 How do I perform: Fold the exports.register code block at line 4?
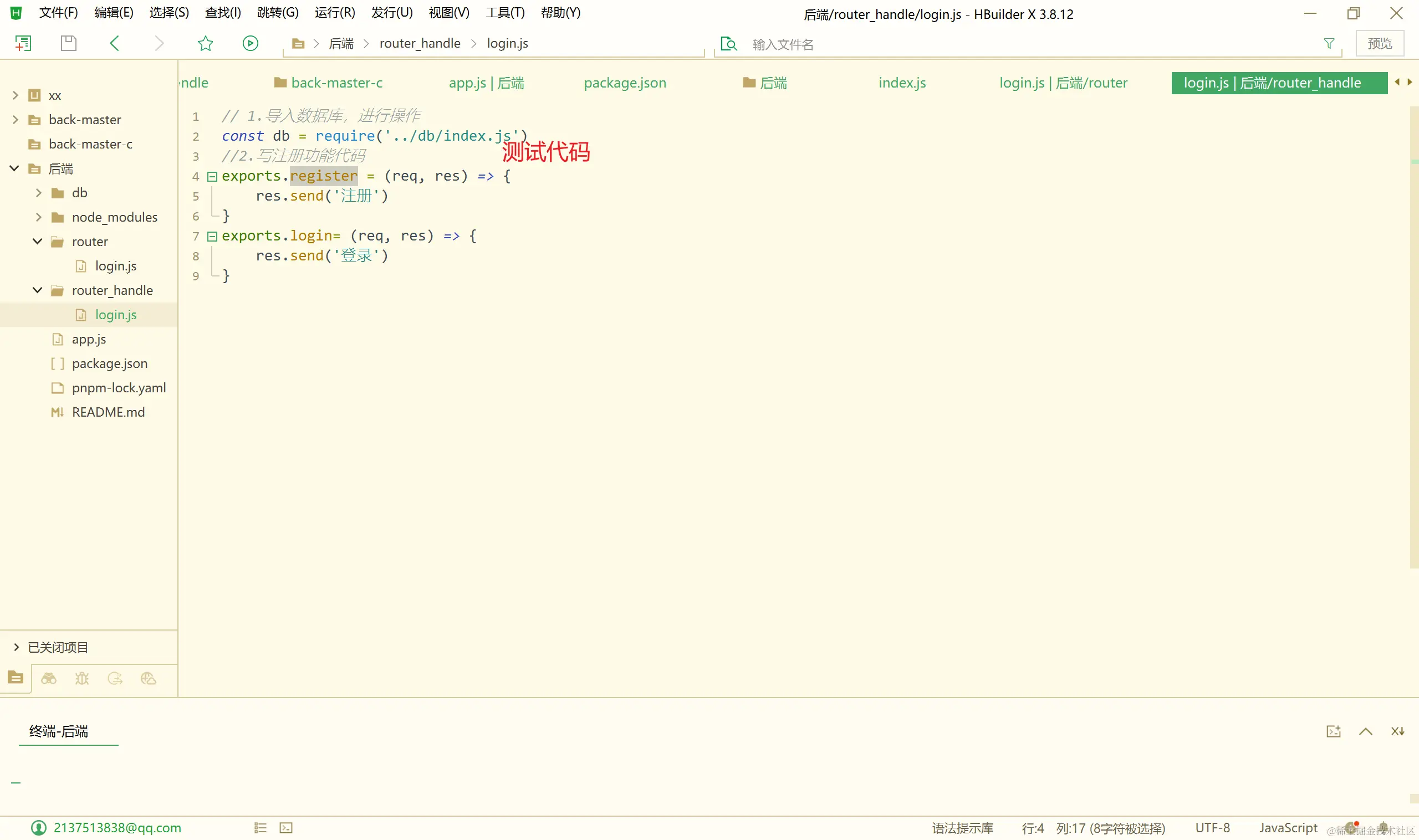coord(212,176)
